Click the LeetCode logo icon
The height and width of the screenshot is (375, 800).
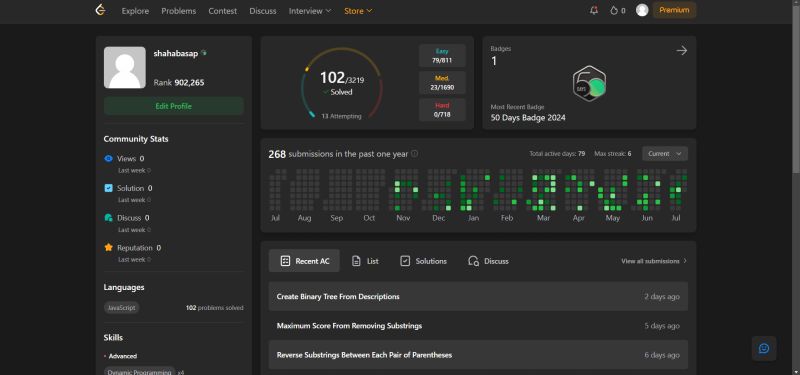click(101, 10)
